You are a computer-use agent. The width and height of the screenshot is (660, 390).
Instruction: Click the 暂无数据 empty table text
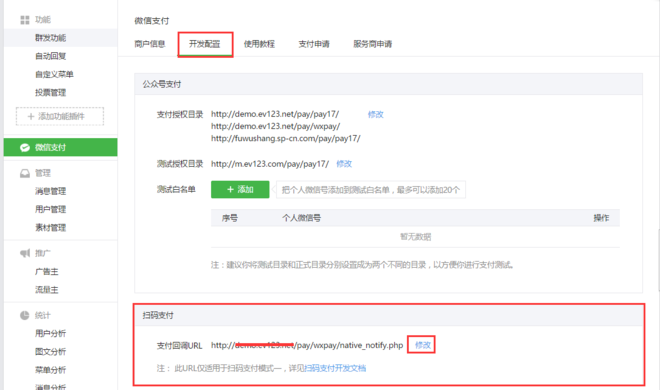click(415, 237)
